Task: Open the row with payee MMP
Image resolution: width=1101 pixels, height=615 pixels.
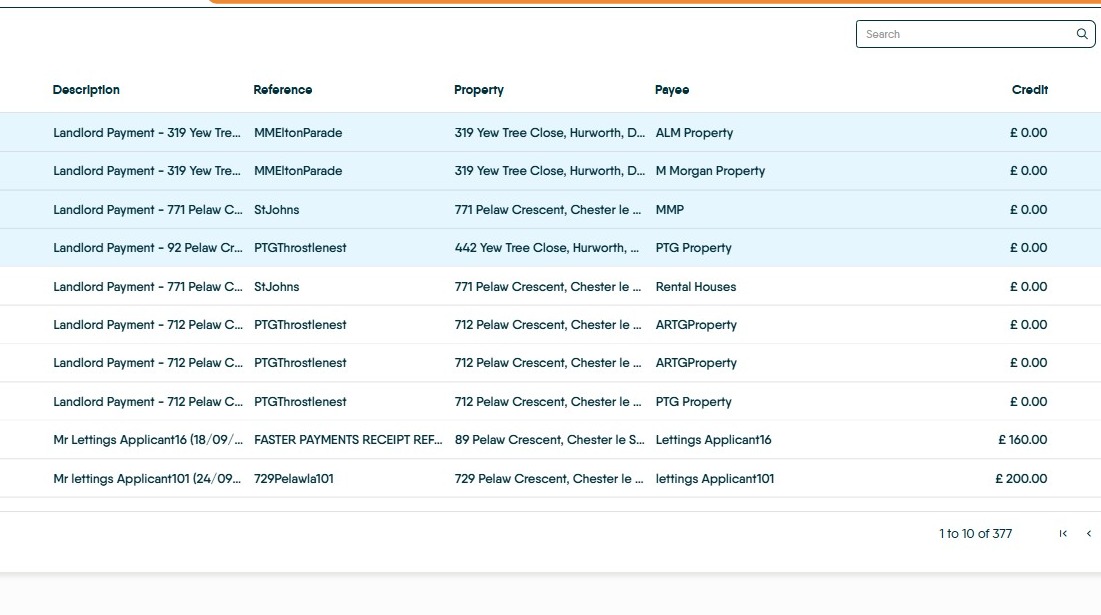Action: coord(670,210)
